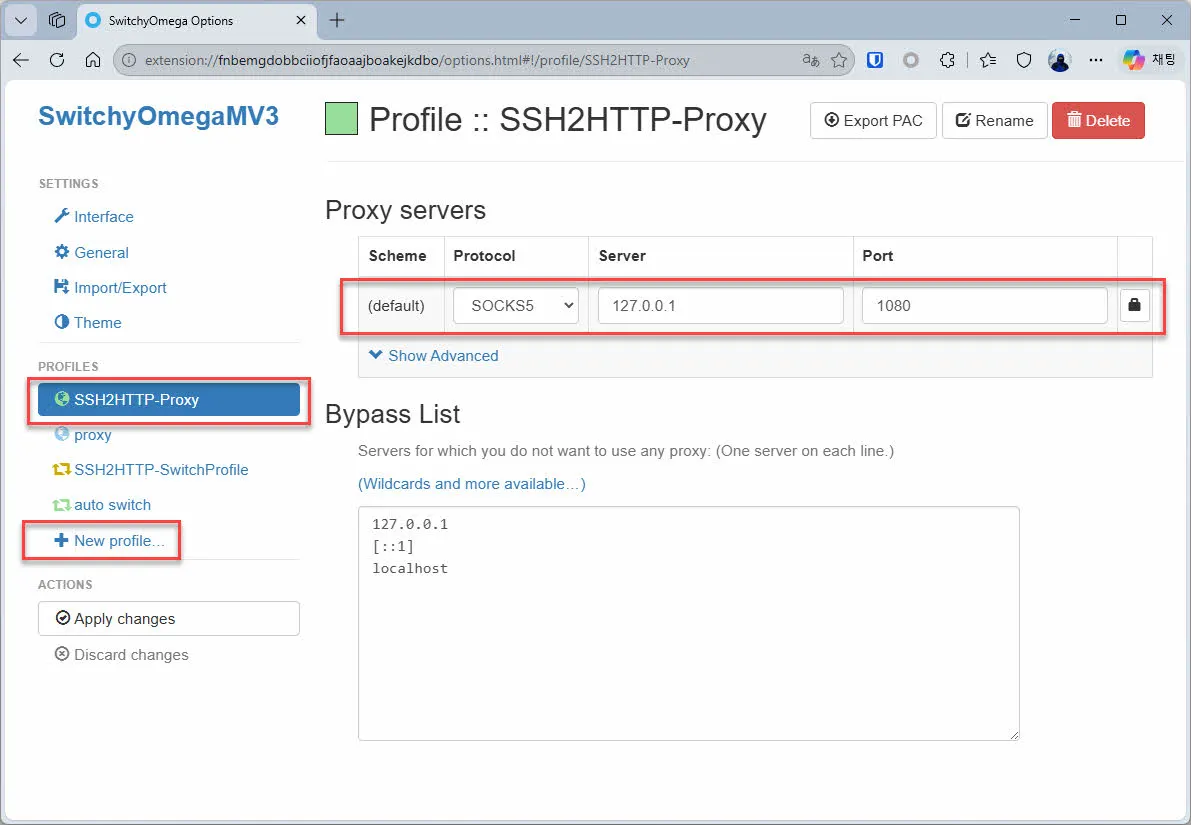
Task: Open Settings and more ellipsis menu
Action: tap(1095, 60)
